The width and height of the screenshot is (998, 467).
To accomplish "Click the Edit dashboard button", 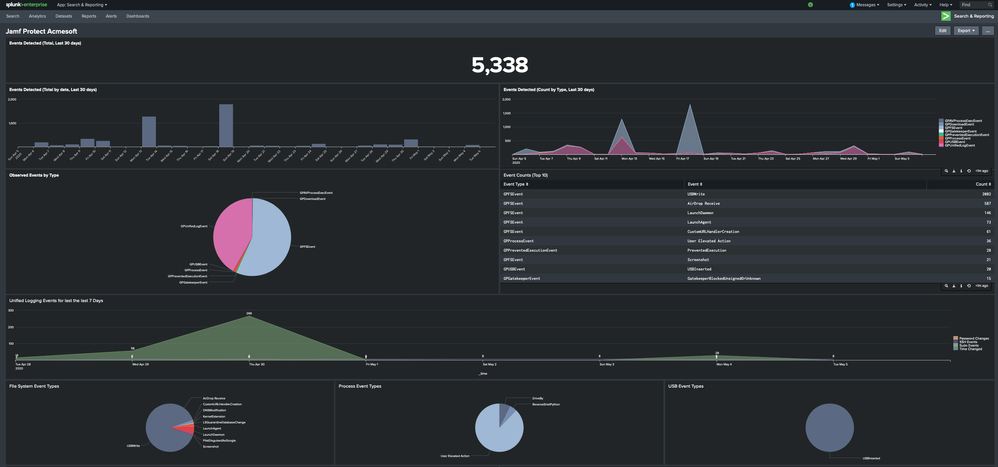I will tap(943, 31).
